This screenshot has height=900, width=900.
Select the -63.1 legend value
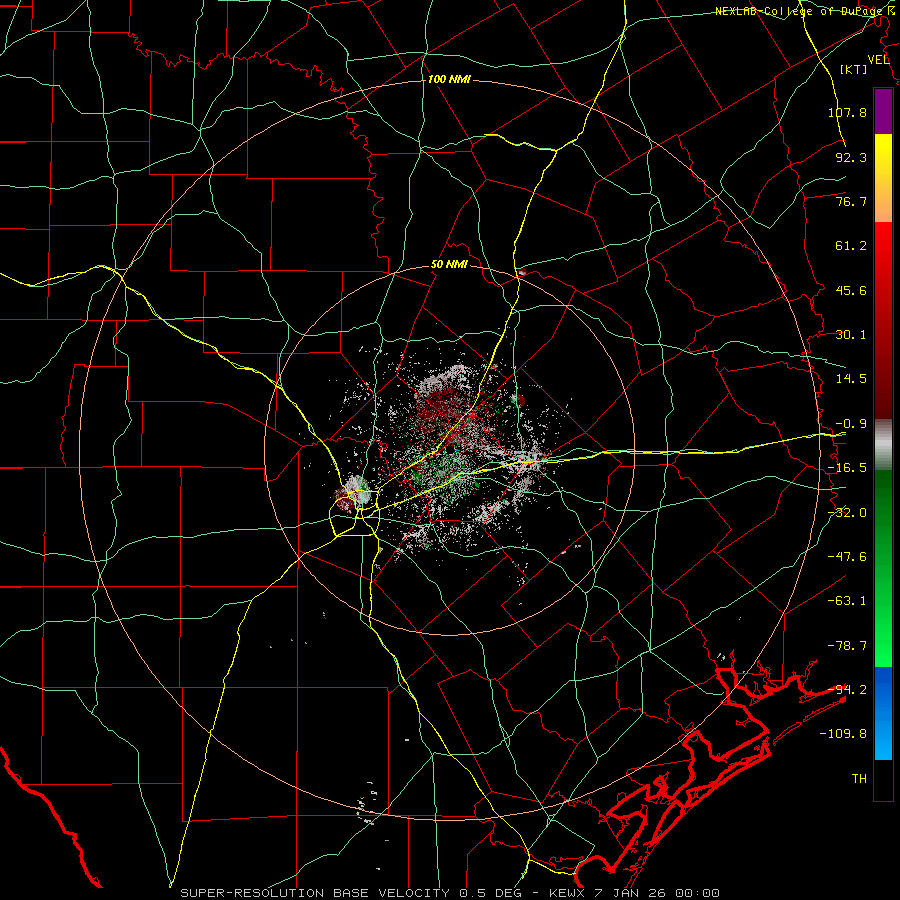[847, 601]
